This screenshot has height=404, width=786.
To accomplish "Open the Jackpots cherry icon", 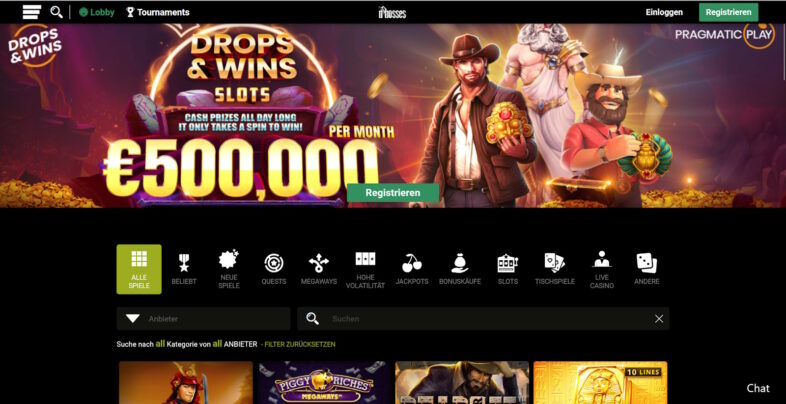I will tap(412, 263).
